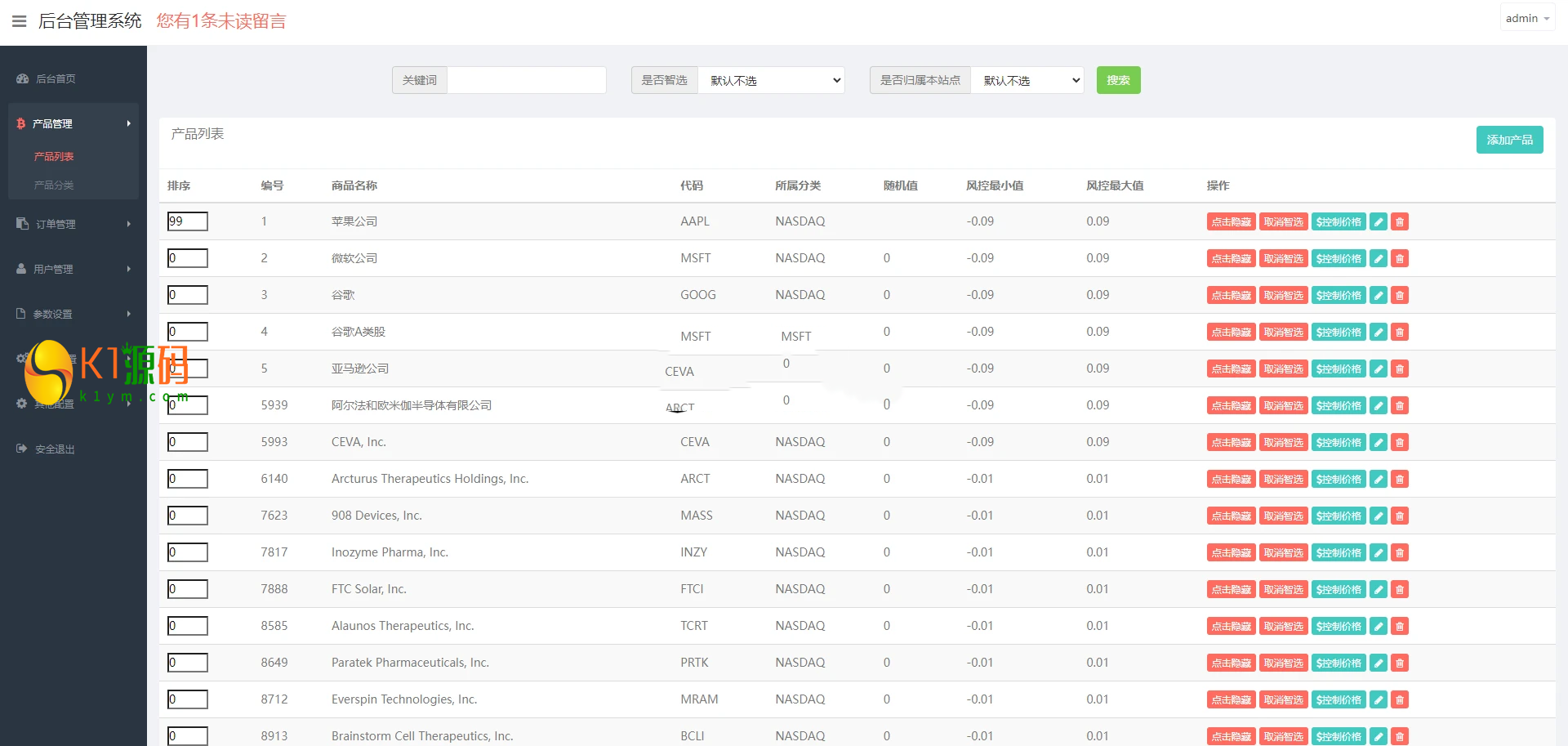Click the edit pencil icon for 苹果公司

pyautogui.click(x=1379, y=222)
